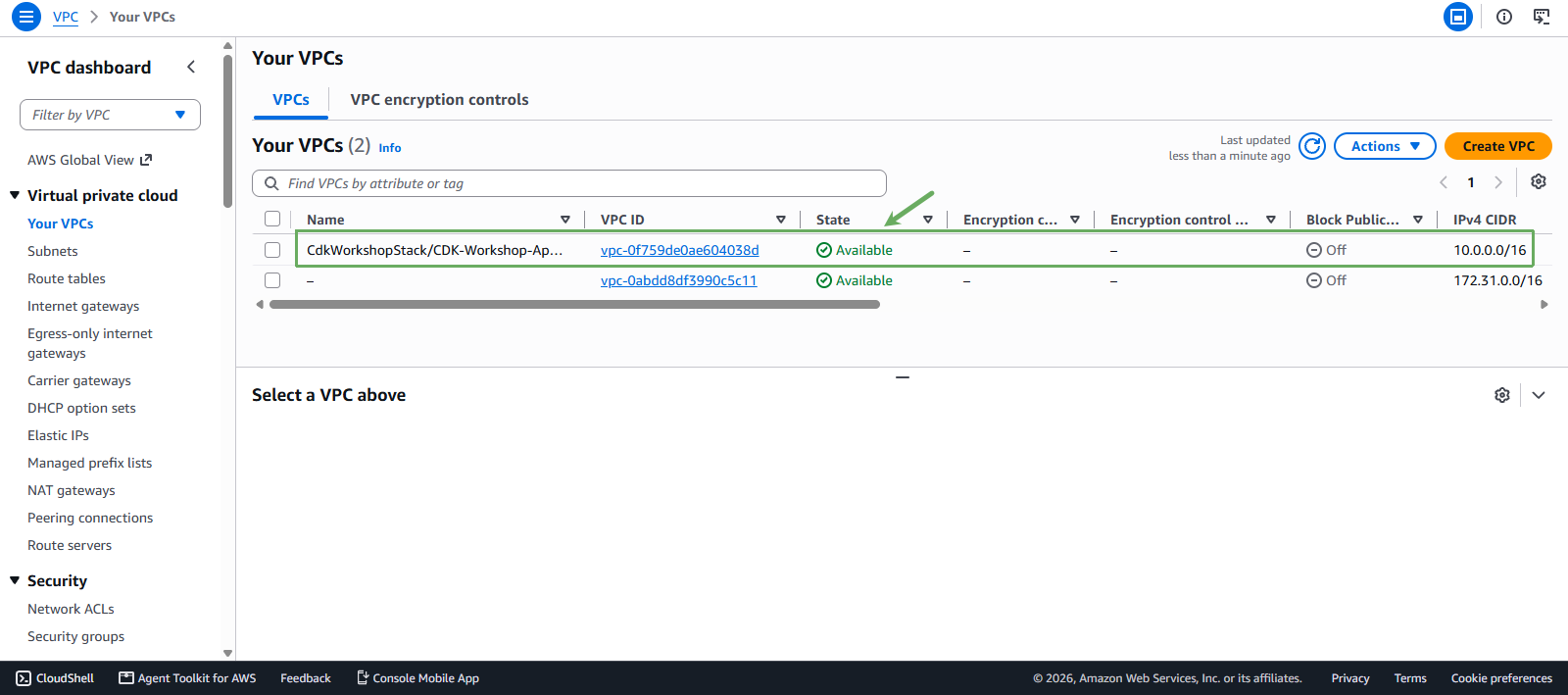Sort by the Encryption control column arrow
1568x695 pixels.
click(x=1271, y=220)
